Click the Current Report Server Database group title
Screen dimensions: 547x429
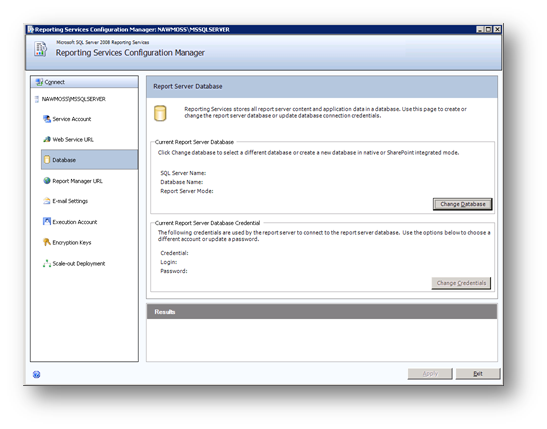click(194, 142)
